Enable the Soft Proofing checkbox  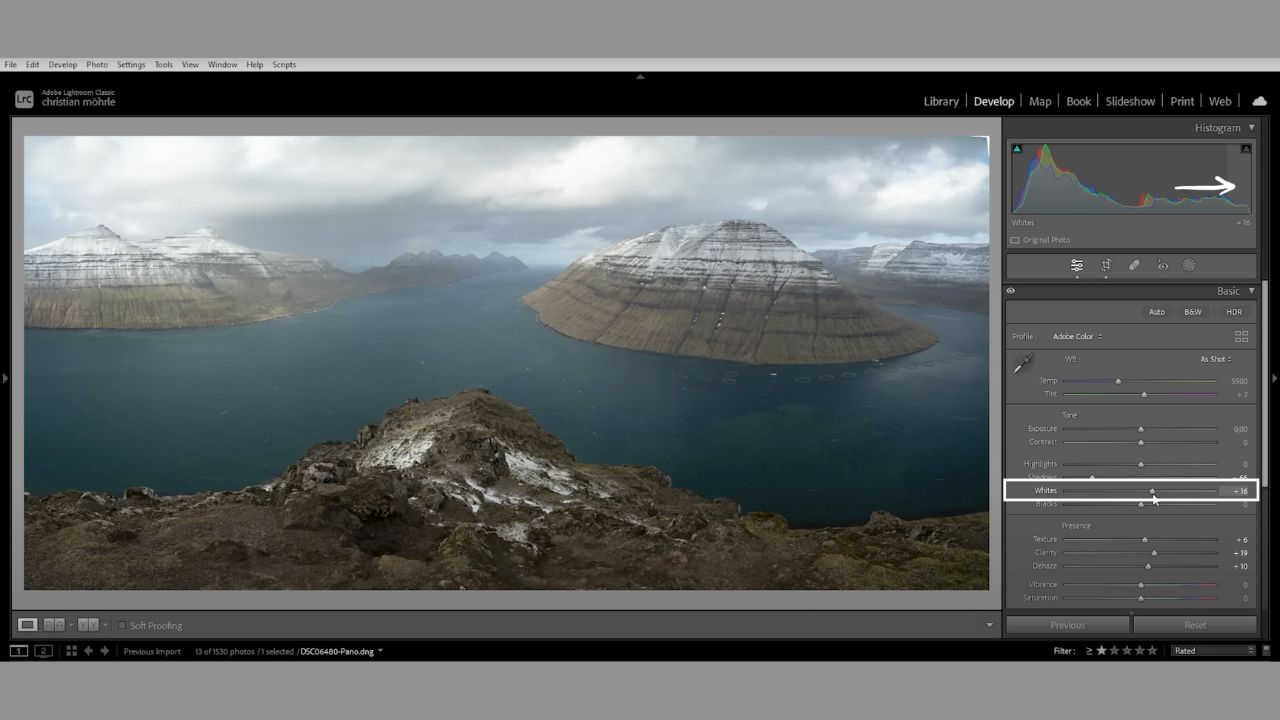tap(122, 626)
